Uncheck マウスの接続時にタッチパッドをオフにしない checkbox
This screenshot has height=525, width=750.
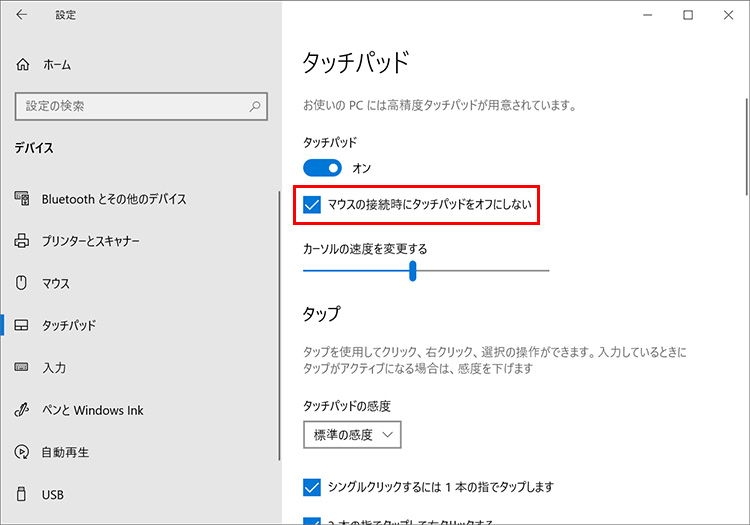tap(312, 206)
